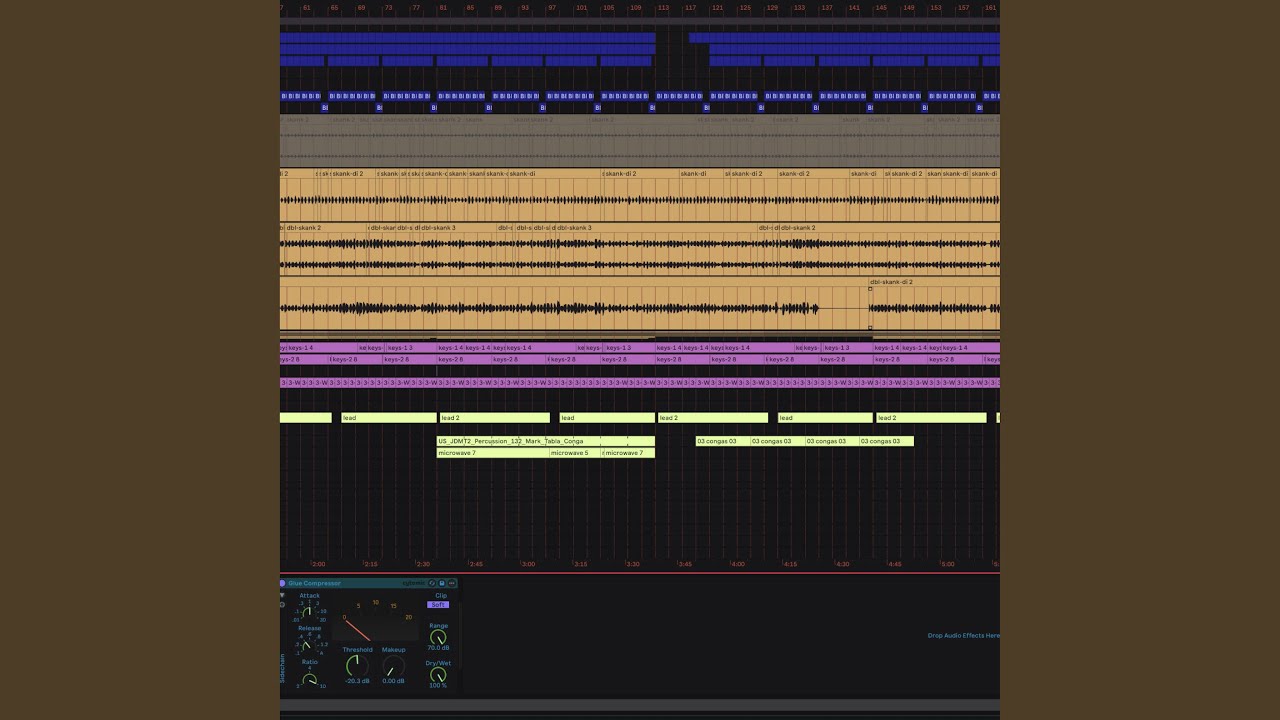
Task: Click the Makeup knob
Action: pyautogui.click(x=394, y=666)
